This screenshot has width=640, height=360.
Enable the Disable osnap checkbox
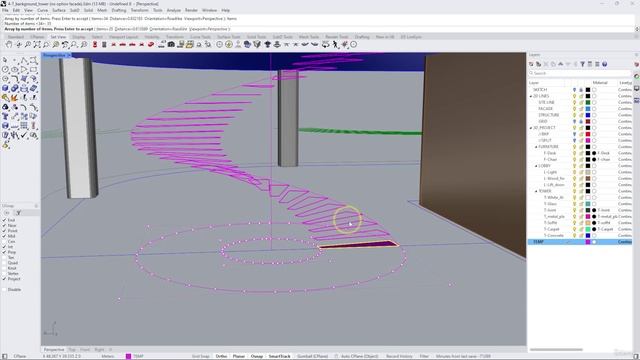tap(4, 289)
